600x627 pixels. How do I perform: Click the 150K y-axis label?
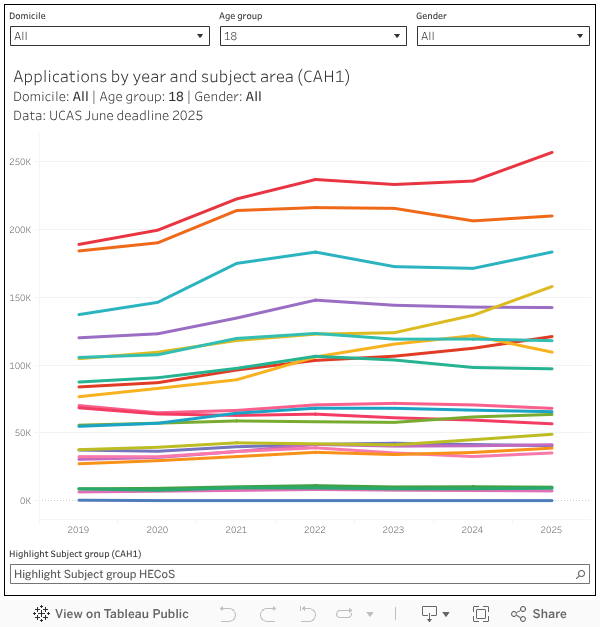tap(20, 298)
